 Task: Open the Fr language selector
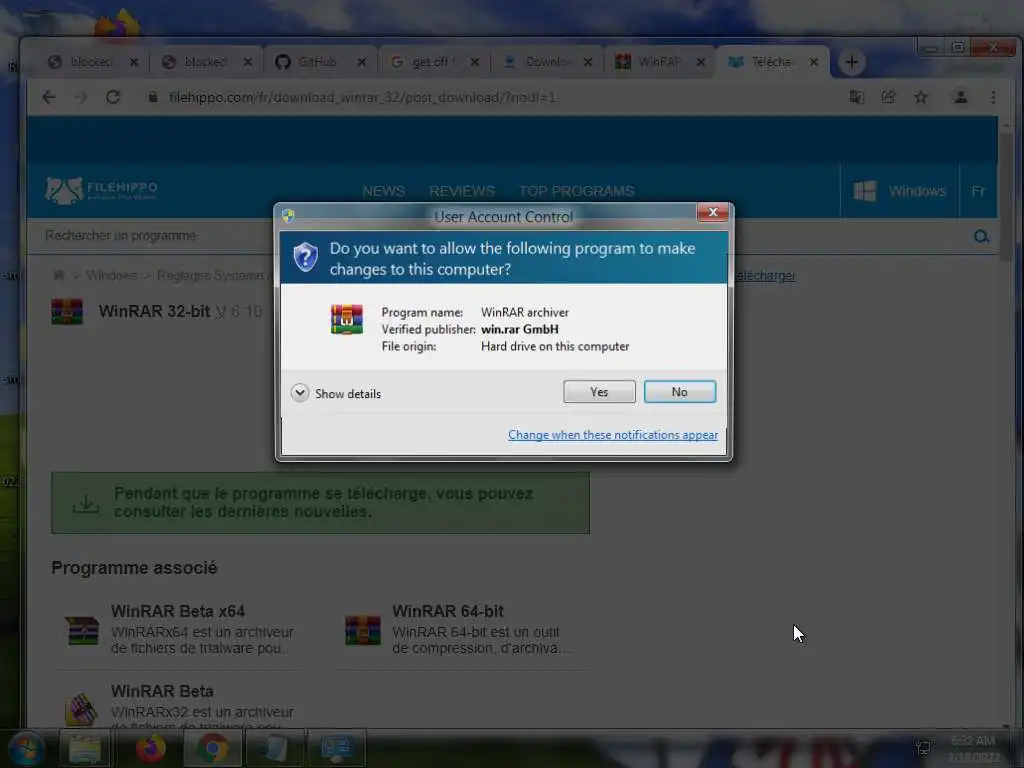tap(978, 191)
